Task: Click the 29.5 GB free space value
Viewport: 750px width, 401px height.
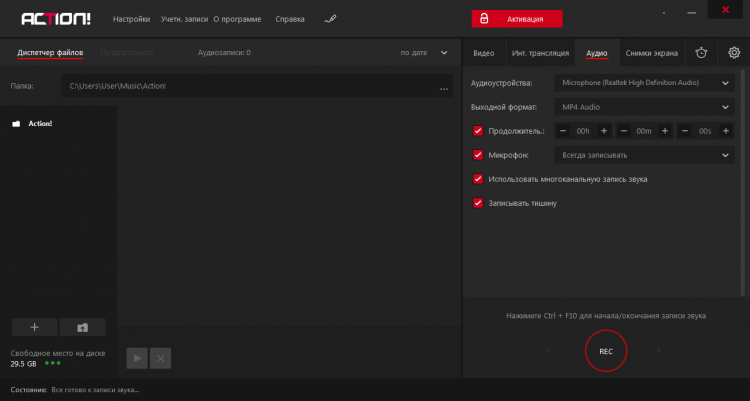Action: coord(23,364)
